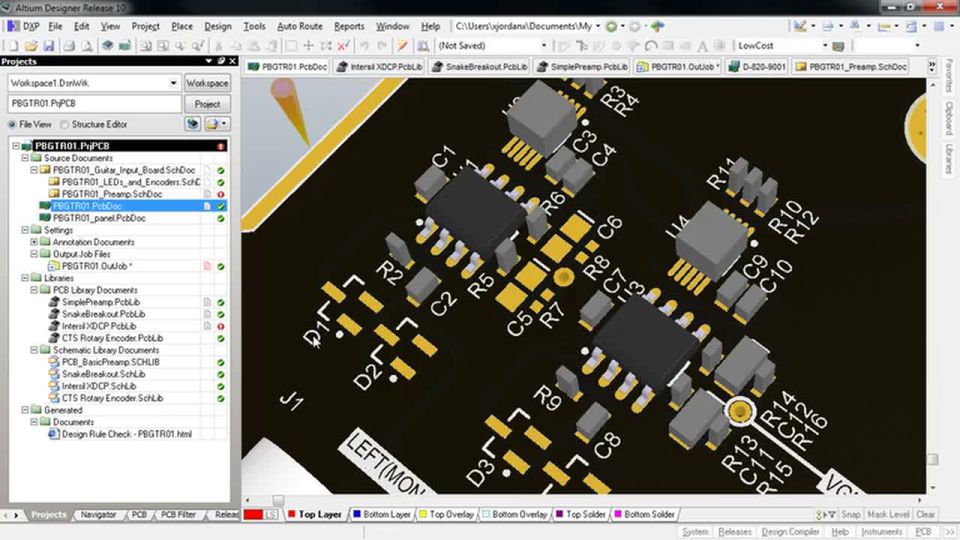Image resolution: width=960 pixels, height=540 pixels.
Task: Redo the last action
Action: pyautogui.click(x=382, y=46)
